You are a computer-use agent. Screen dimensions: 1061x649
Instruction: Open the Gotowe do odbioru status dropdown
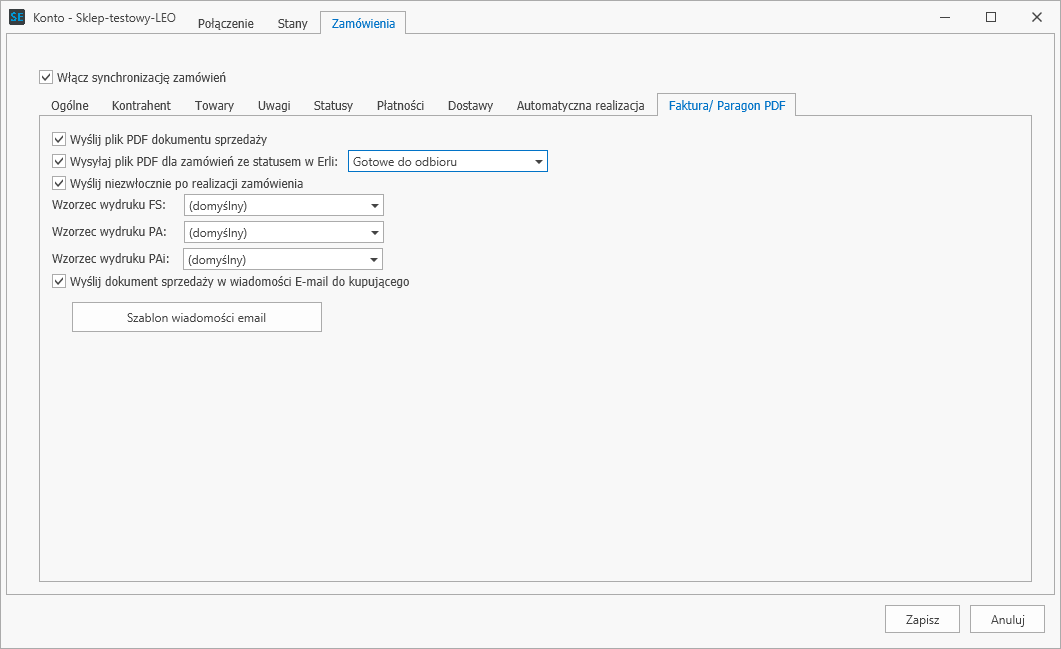pyautogui.click(x=447, y=162)
